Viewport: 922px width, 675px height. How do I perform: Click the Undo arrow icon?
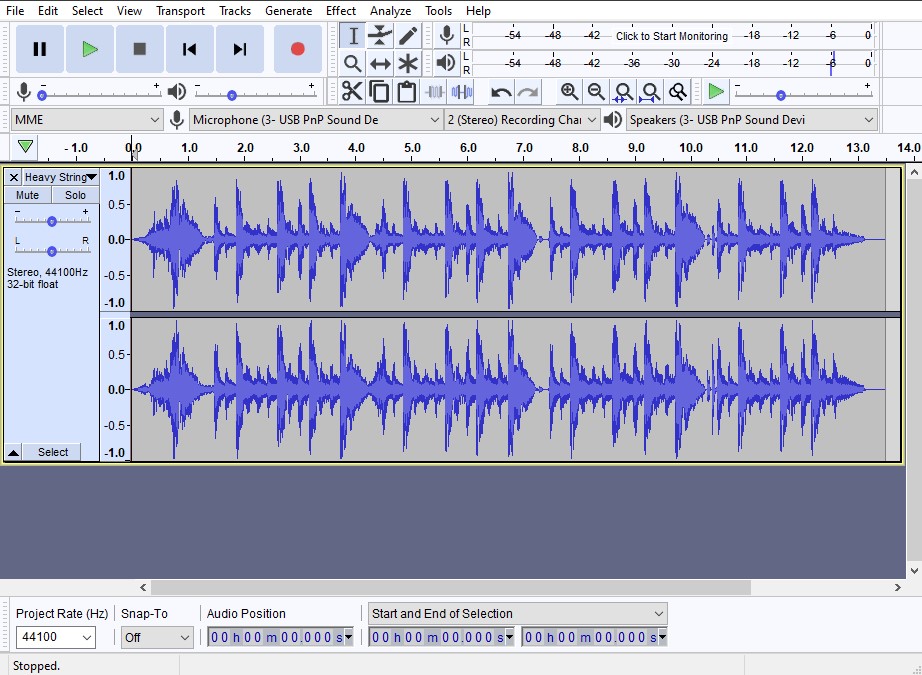[x=501, y=92]
